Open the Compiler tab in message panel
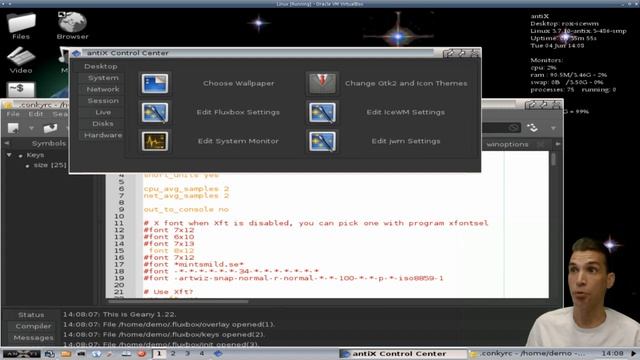 pos(33,326)
